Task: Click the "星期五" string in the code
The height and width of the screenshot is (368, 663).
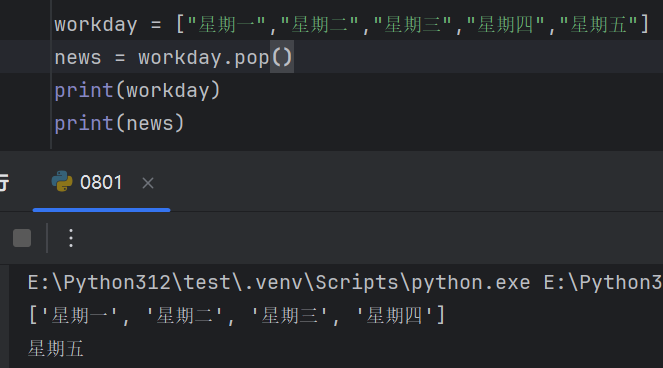Action: [599, 24]
